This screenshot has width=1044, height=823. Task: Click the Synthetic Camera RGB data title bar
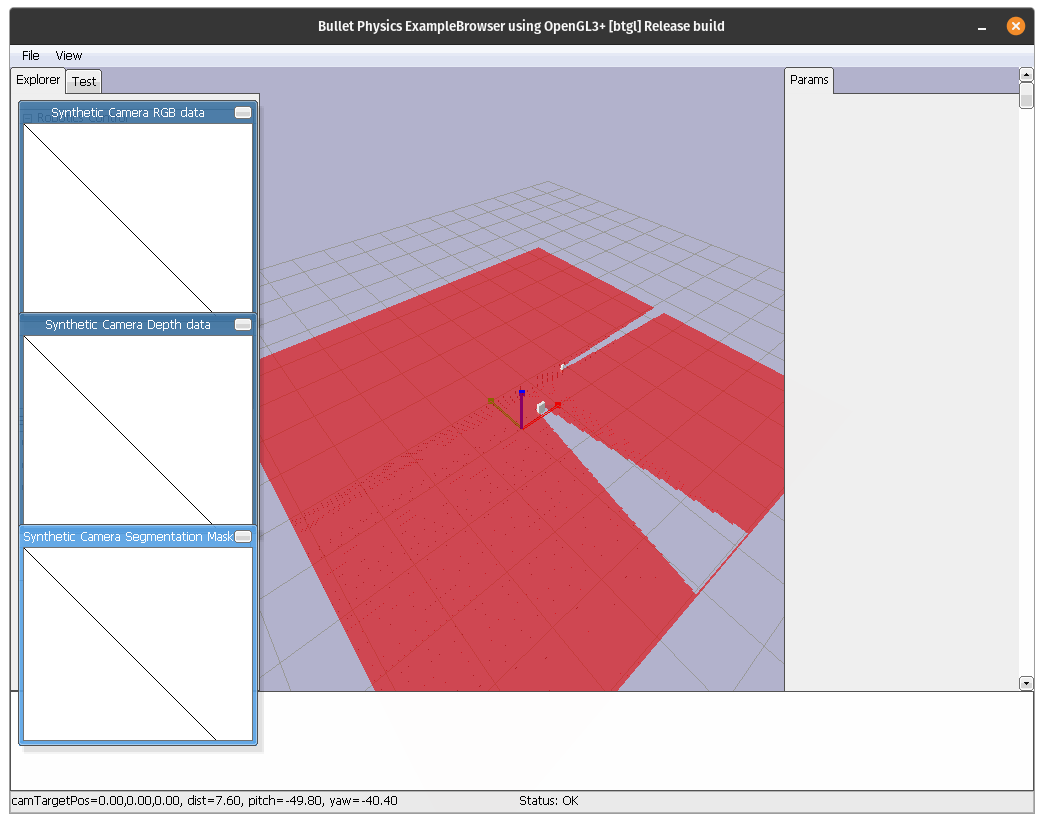pos(128,113)
